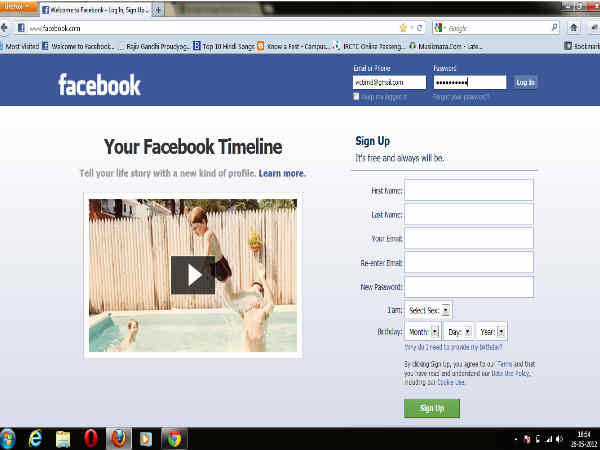Viewport: 600px width, 450px height.
Task: Open the Terms link
Action: [x=505, y=364]
